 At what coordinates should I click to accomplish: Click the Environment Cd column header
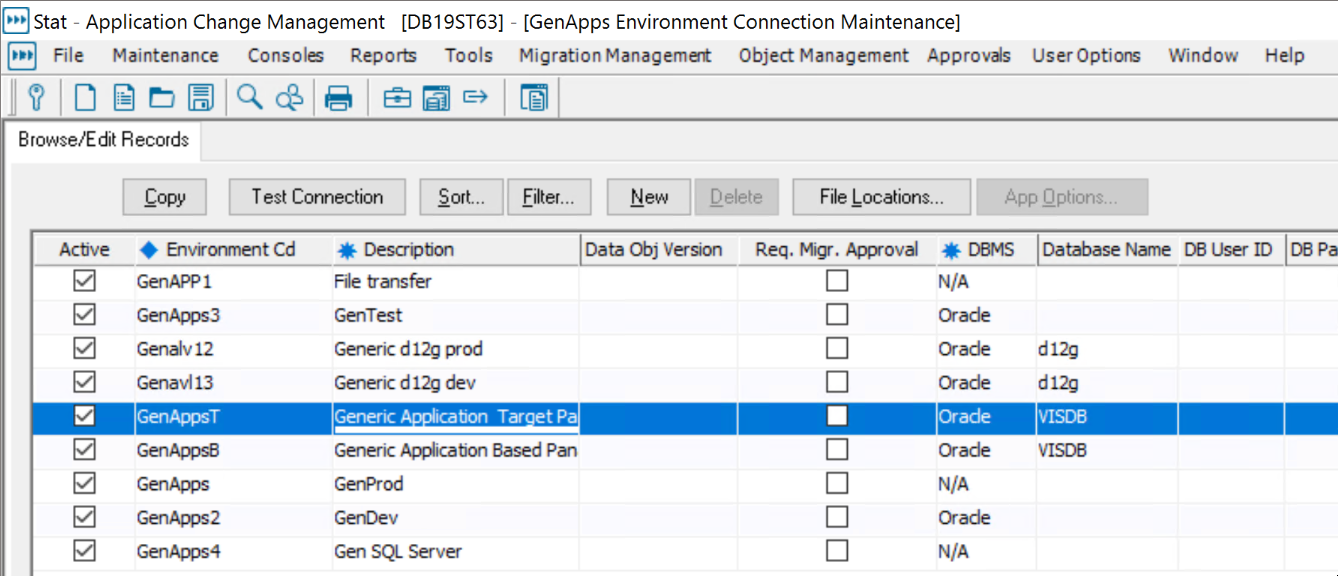(230, 250)
